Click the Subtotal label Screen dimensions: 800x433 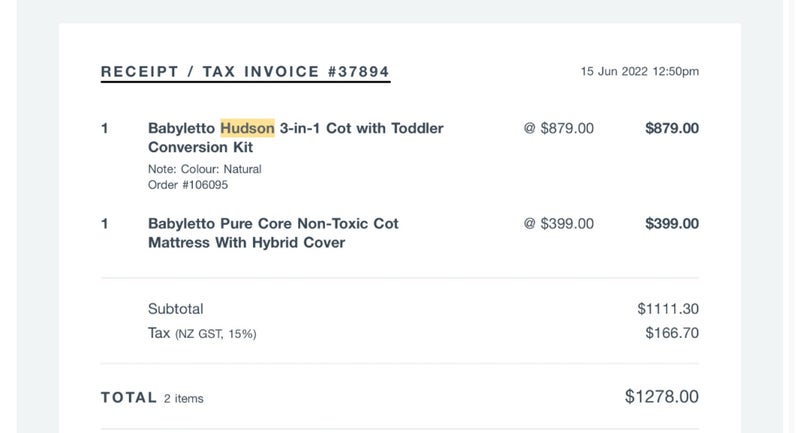pyautogui.click(x=176, y=309)
